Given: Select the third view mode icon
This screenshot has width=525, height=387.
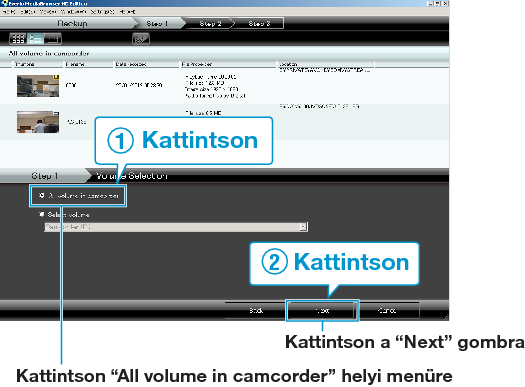Looking at the screenshot, I should coord(53,39).
